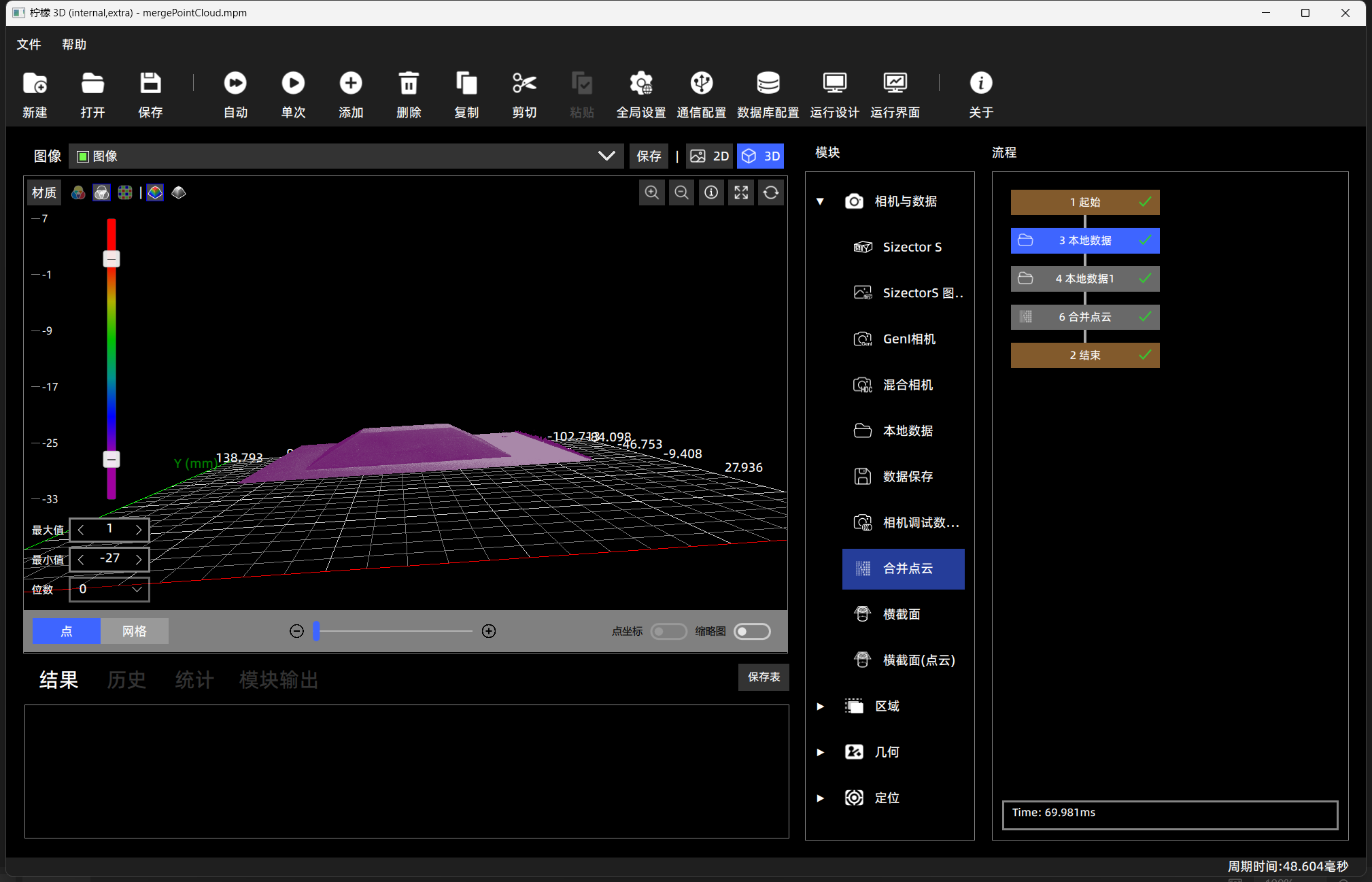Click lower handle of color range slider
This screenshot has height=882, width=1372.
pyautogui.click(x=112, y=460)
